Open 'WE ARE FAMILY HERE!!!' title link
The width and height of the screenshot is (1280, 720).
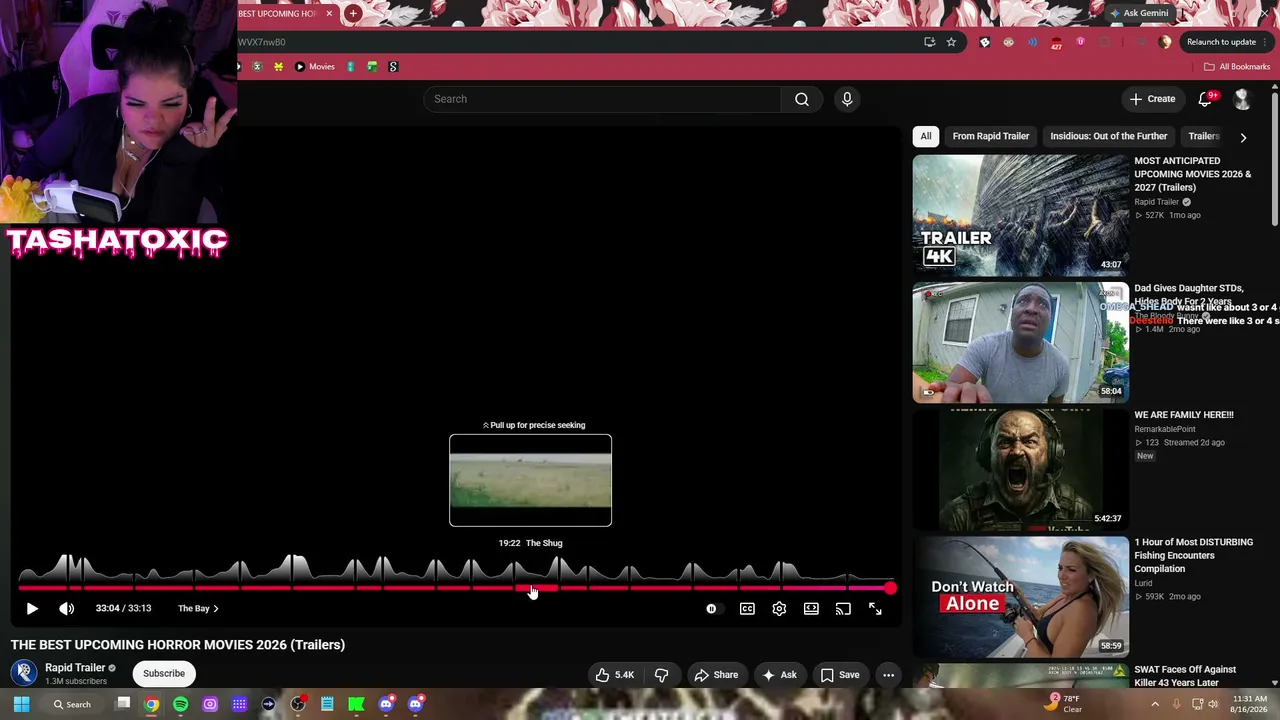(1183, 415)
